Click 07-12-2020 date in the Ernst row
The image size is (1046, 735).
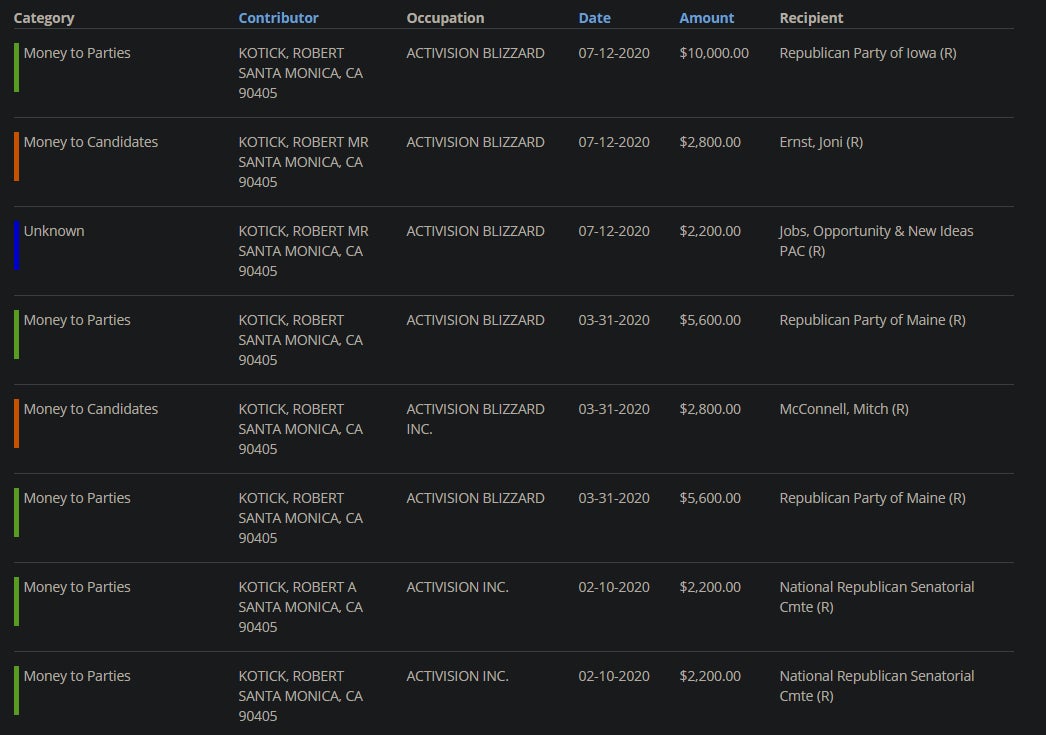point(613,142)
